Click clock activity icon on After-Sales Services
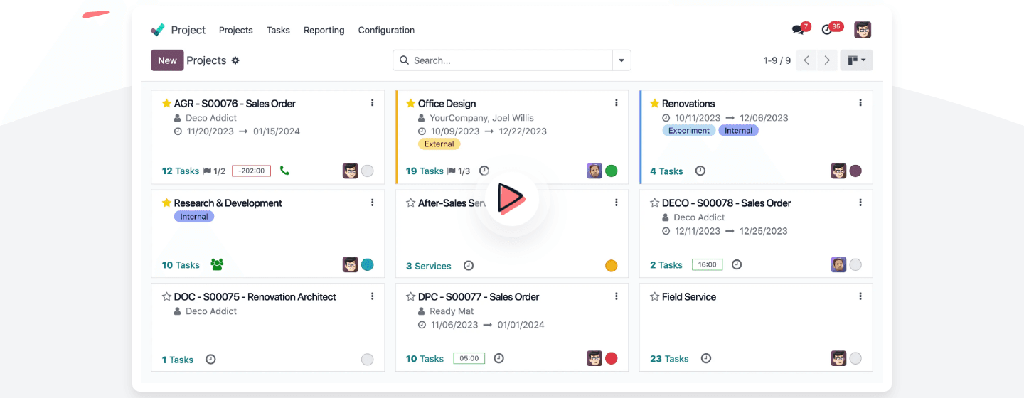 coord(468,265)
